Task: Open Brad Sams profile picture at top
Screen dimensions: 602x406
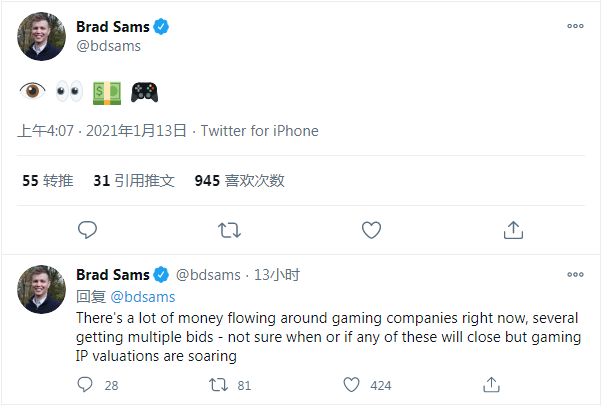Action: (42, 37)
